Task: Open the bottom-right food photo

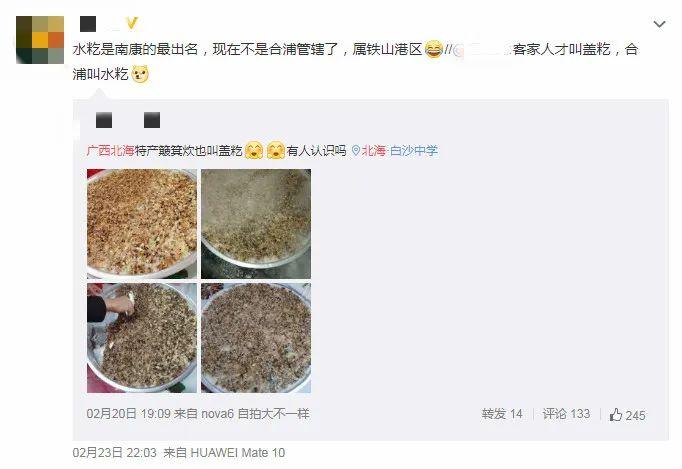Action: pyautogui.click(x=256, y=338)
